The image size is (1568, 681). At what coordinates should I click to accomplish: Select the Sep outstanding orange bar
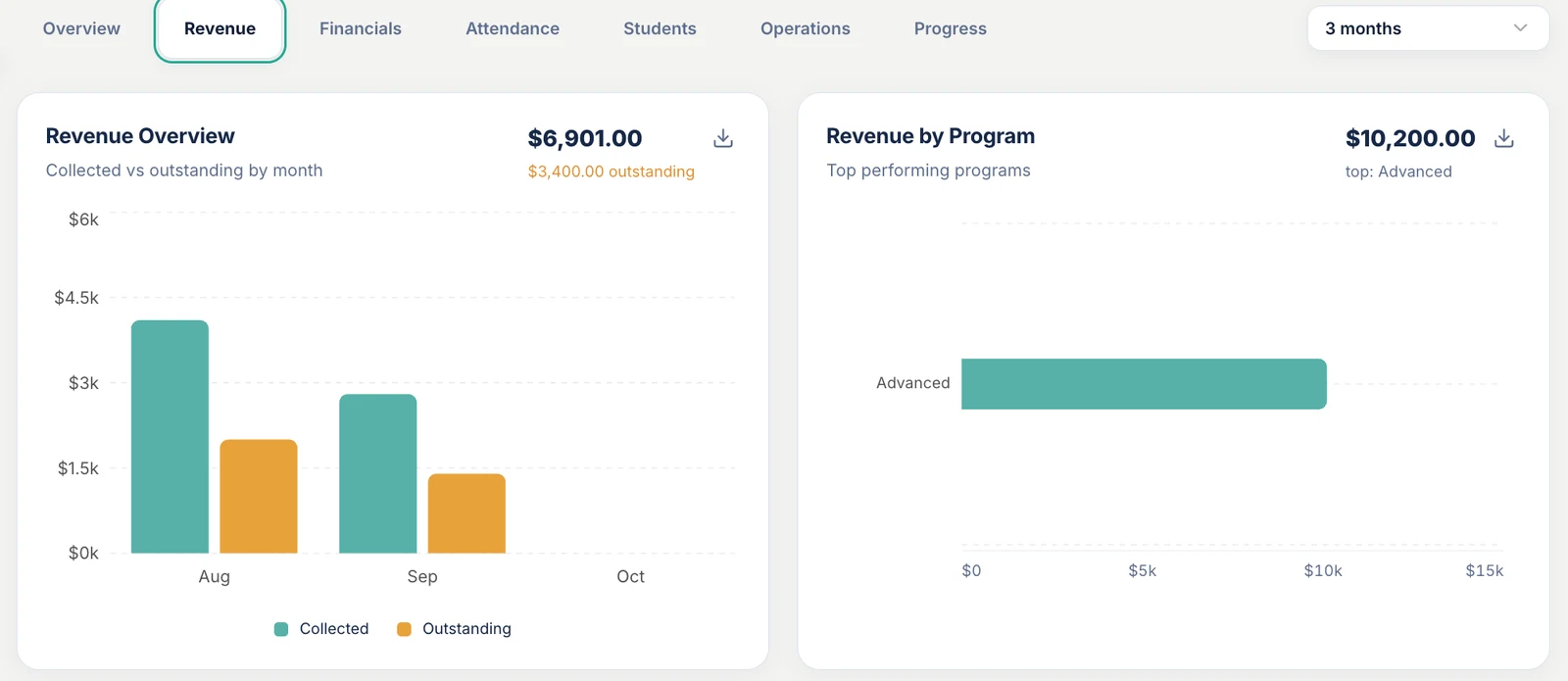[466, 513]
